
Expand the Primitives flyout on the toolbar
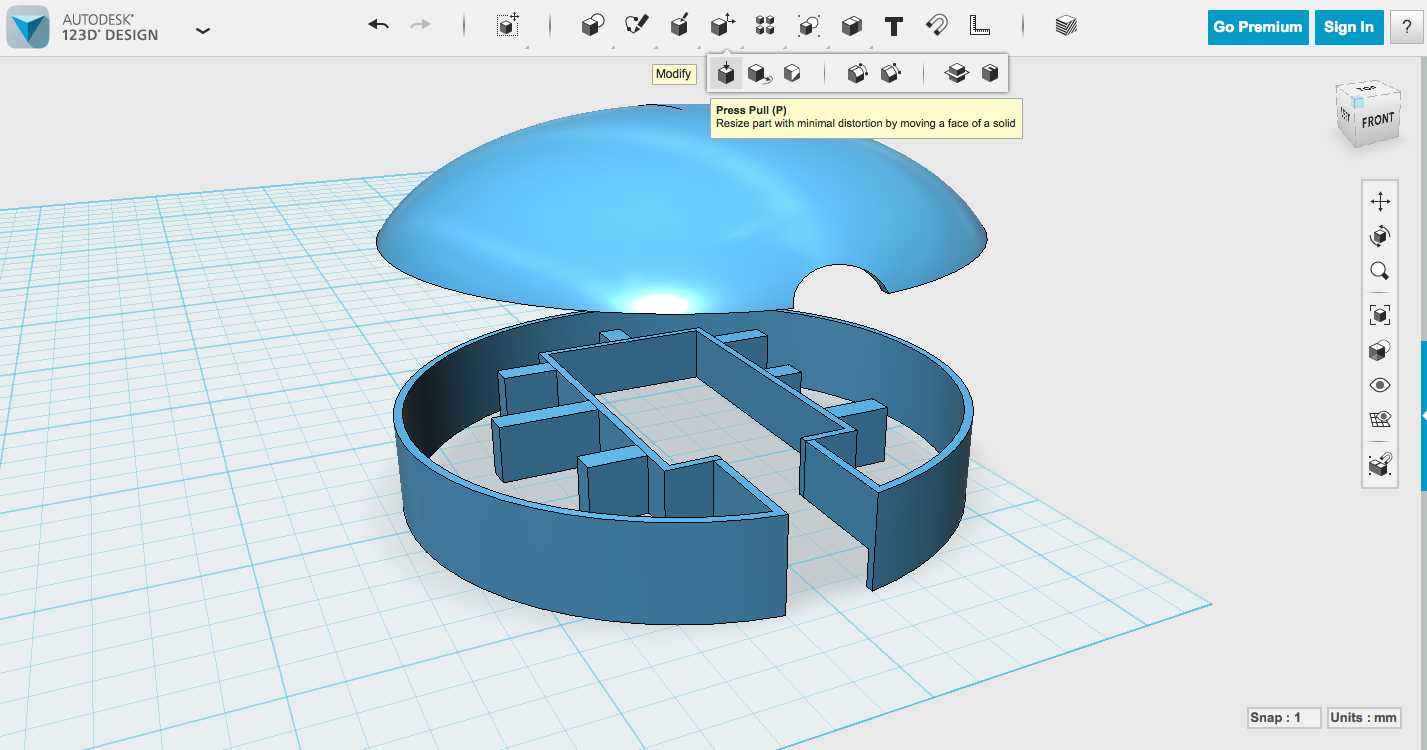click(x=592, y=27)
